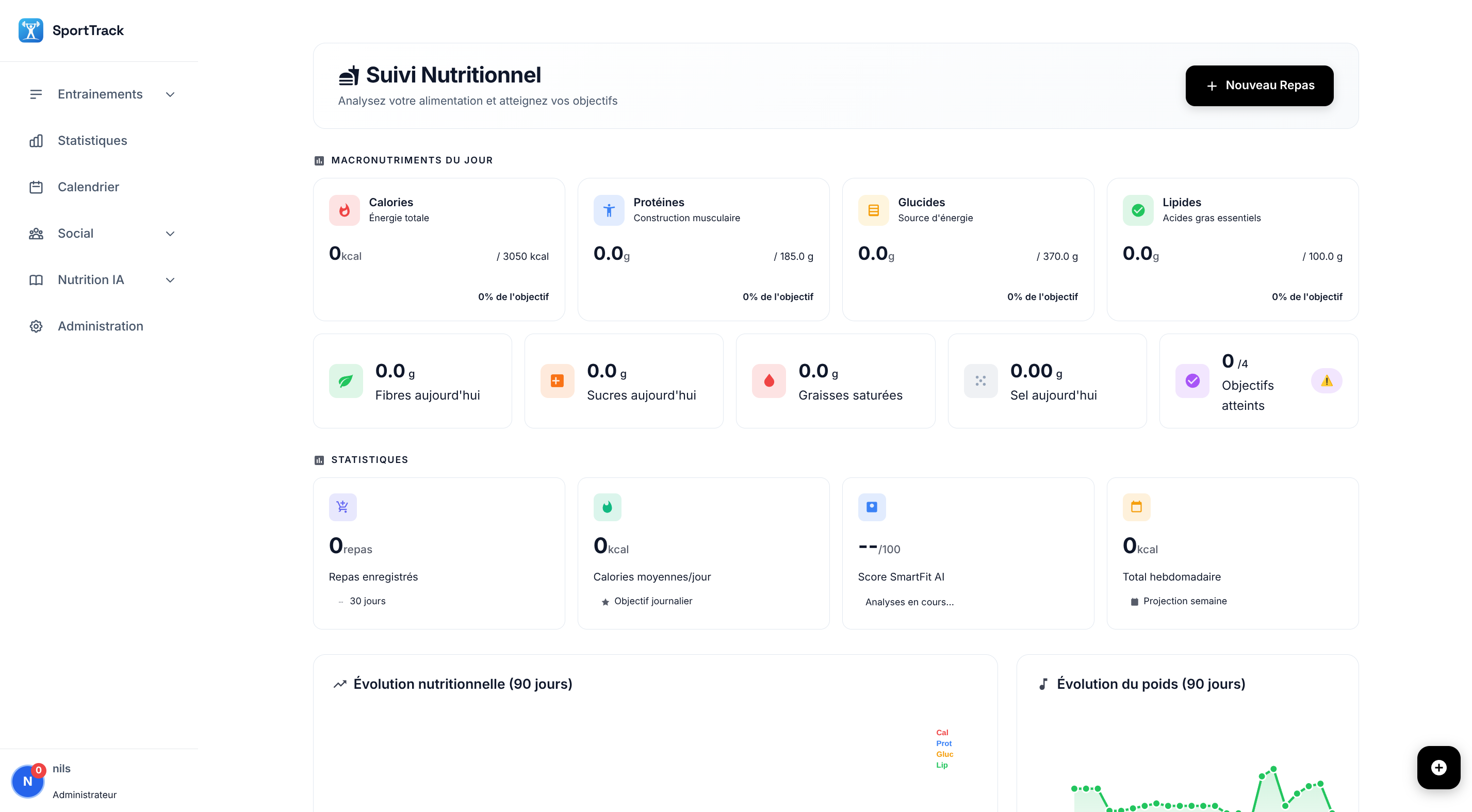Viewport: 1472px width, 812px height.
Task: Click the Nouveau Repas button
Action: click(1259, 86)
